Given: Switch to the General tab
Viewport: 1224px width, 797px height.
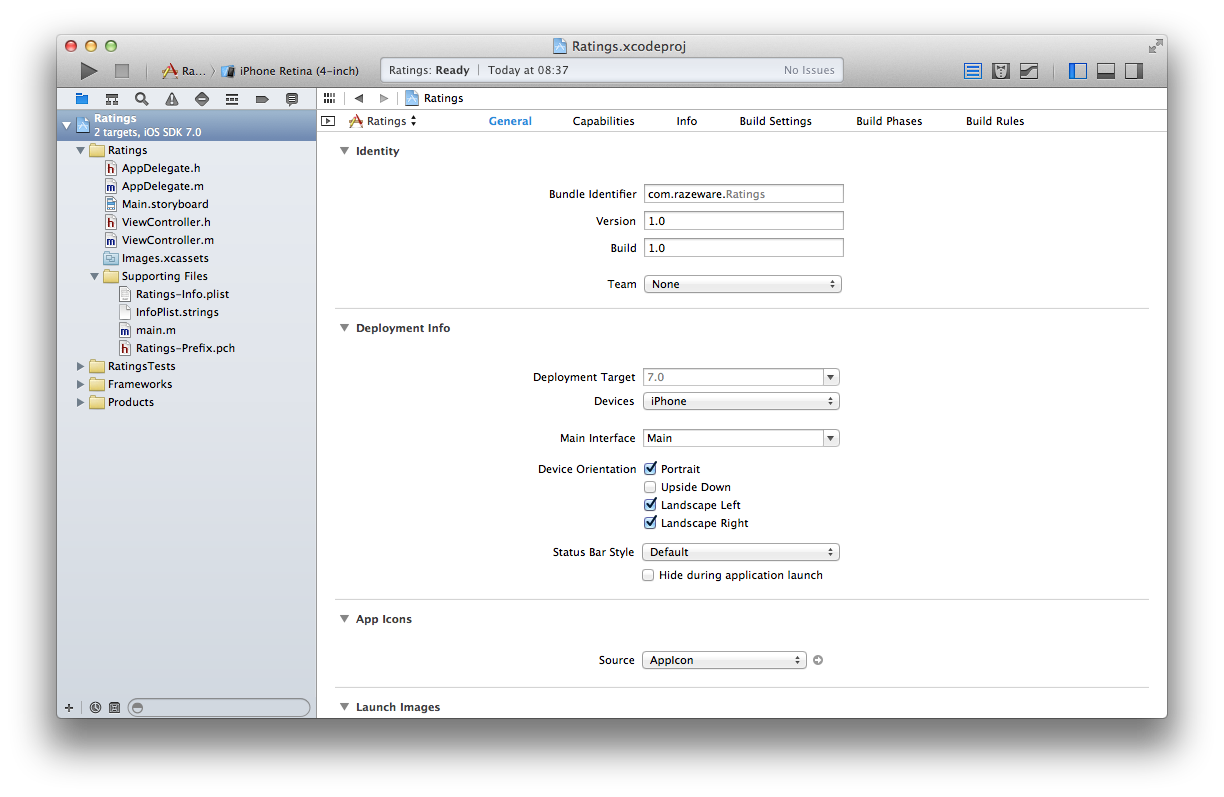Looking at the screenshot, I should pyautogui.click(x=510, y=121).
